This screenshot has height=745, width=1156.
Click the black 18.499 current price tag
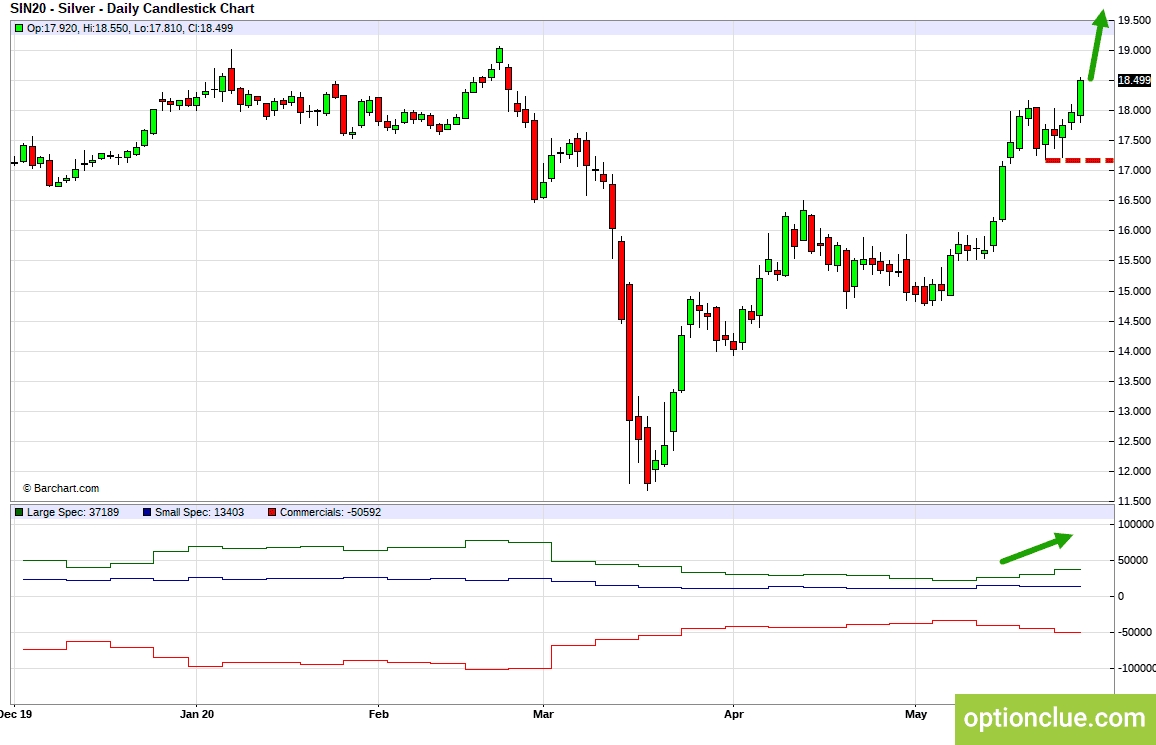tap(1134, 80)
